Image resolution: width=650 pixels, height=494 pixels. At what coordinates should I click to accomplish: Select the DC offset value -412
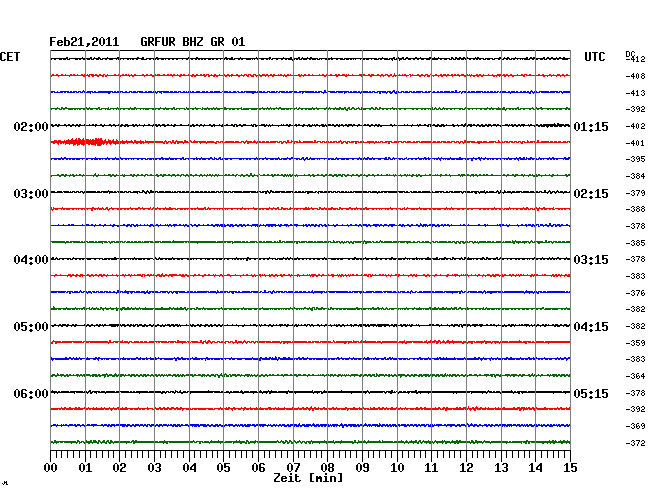click(635, 59)
